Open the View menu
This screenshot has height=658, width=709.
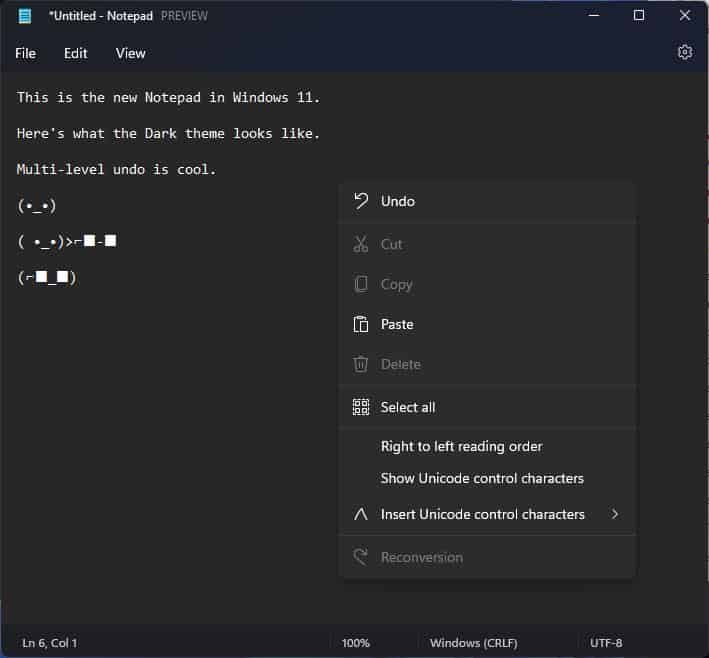click(x=130, y=53)
